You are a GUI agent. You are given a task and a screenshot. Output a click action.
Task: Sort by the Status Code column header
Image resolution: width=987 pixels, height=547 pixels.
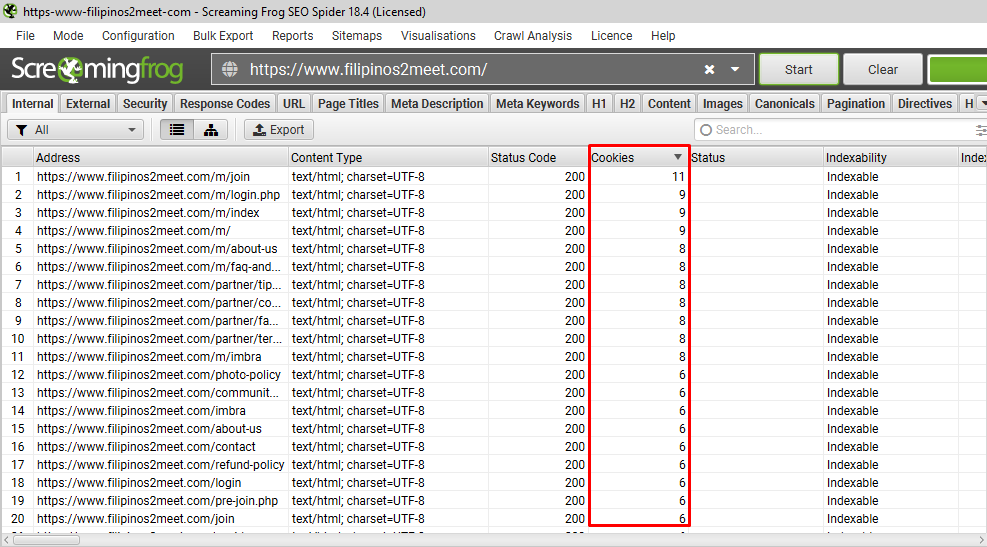pos(537,157)
